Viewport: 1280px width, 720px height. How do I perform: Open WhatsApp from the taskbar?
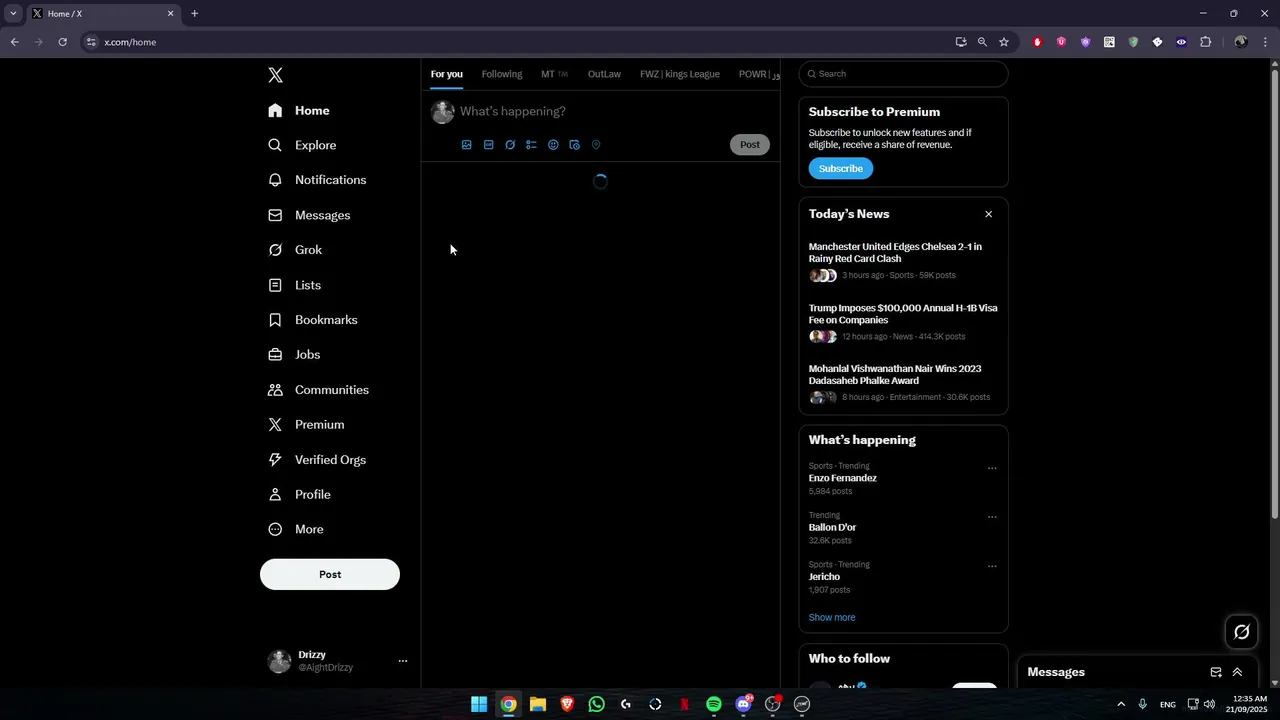tap(597, 704)
